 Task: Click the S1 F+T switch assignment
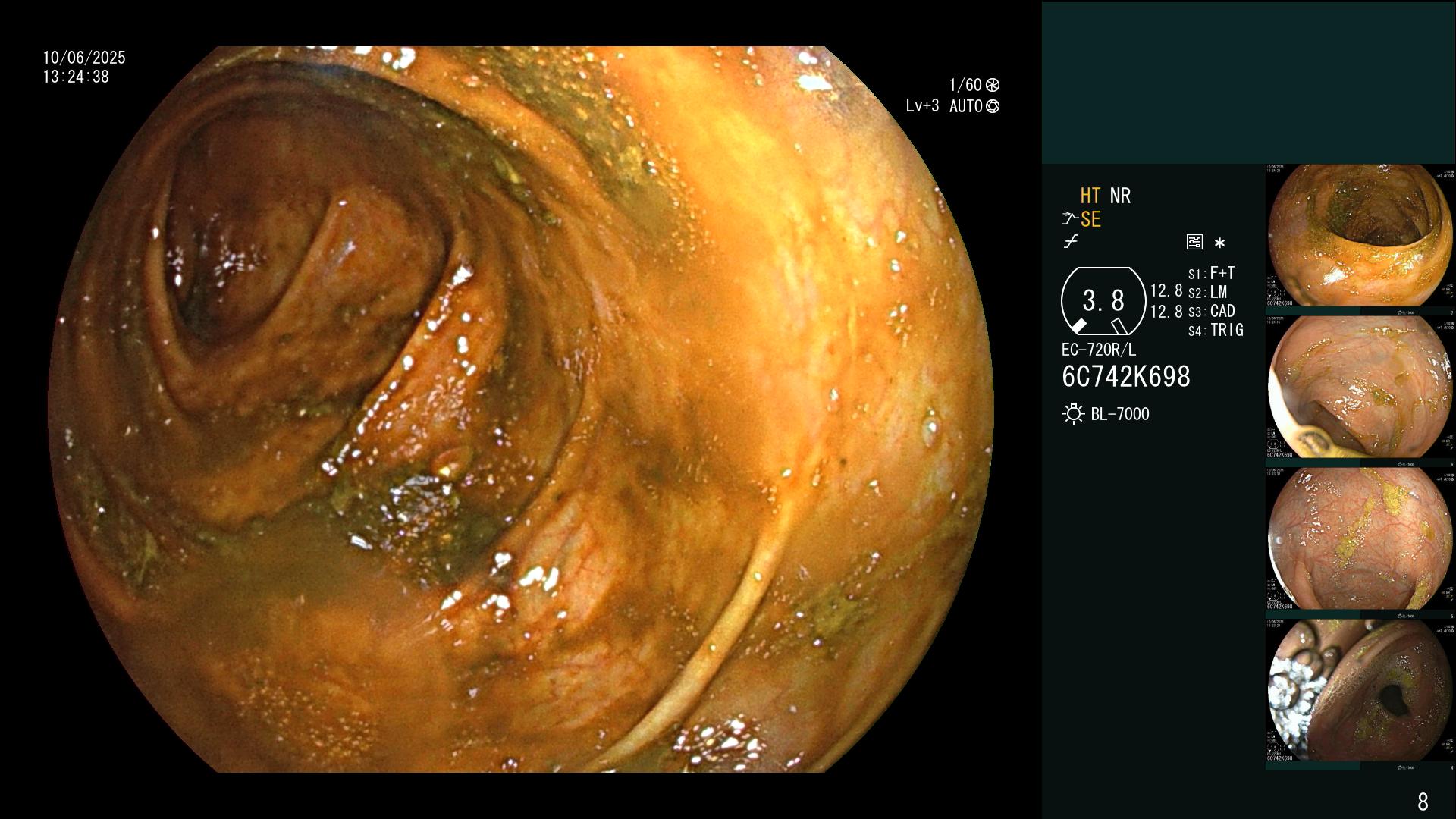[x=1211, y=273]
